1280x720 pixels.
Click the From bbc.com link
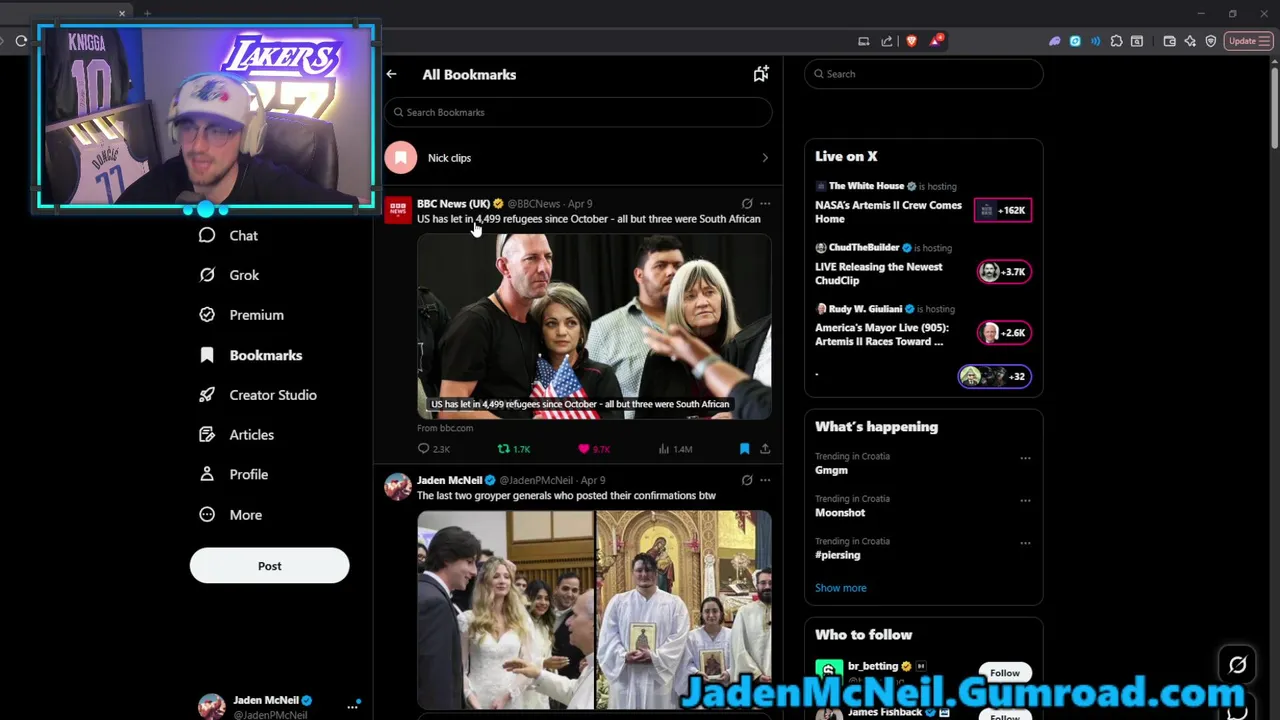click(x=445, y=428)
